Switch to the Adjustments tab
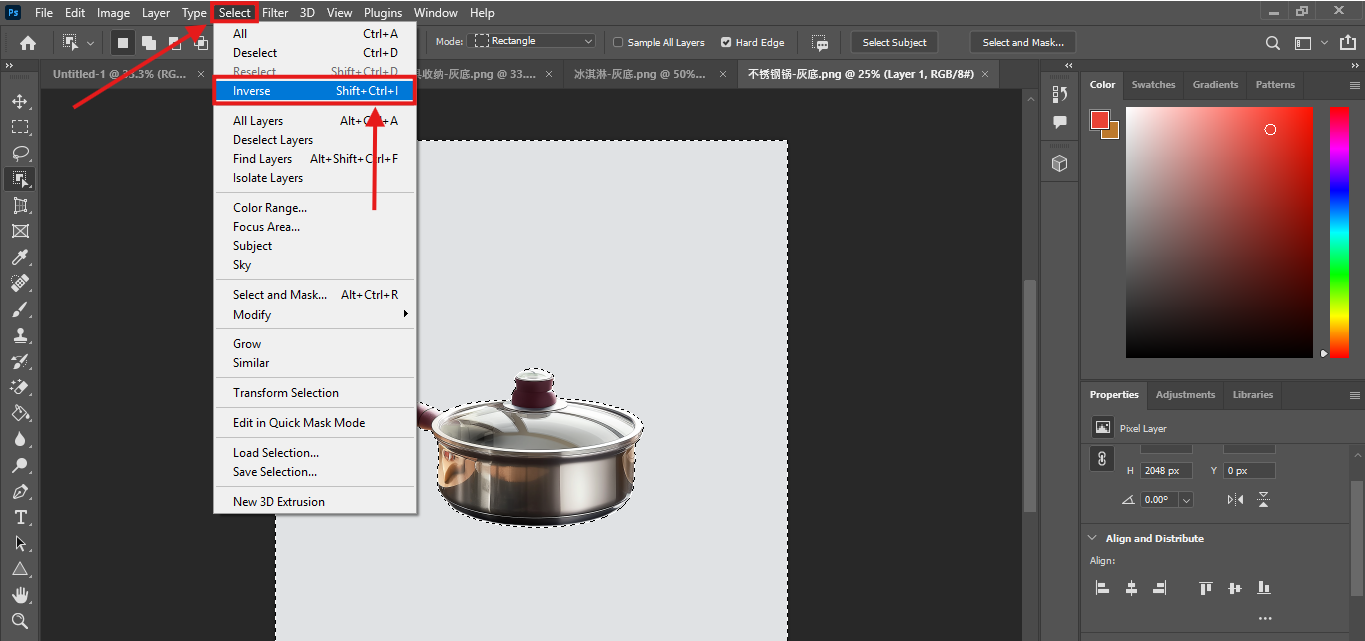Image resolution: width=1365 pixels, height=641 pixels. pyautogui.click(x=1185, y=395)
